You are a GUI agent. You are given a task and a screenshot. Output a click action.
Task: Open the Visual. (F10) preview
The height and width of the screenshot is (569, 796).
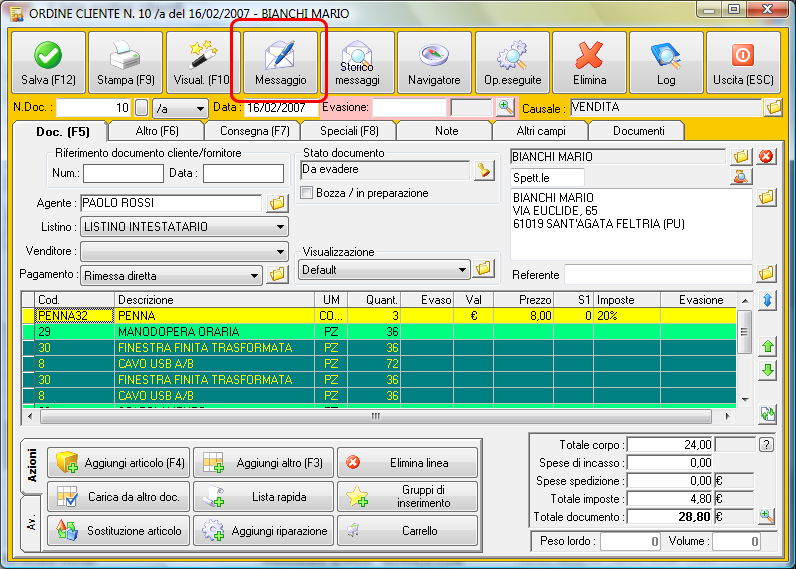pyautogui.click(x=203, y=62)
